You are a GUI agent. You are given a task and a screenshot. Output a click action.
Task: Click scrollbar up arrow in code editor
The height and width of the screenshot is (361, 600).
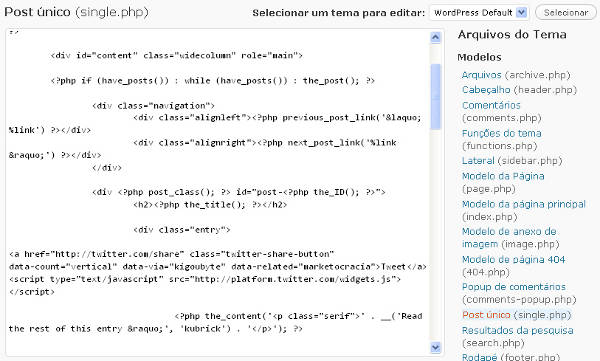435,37
